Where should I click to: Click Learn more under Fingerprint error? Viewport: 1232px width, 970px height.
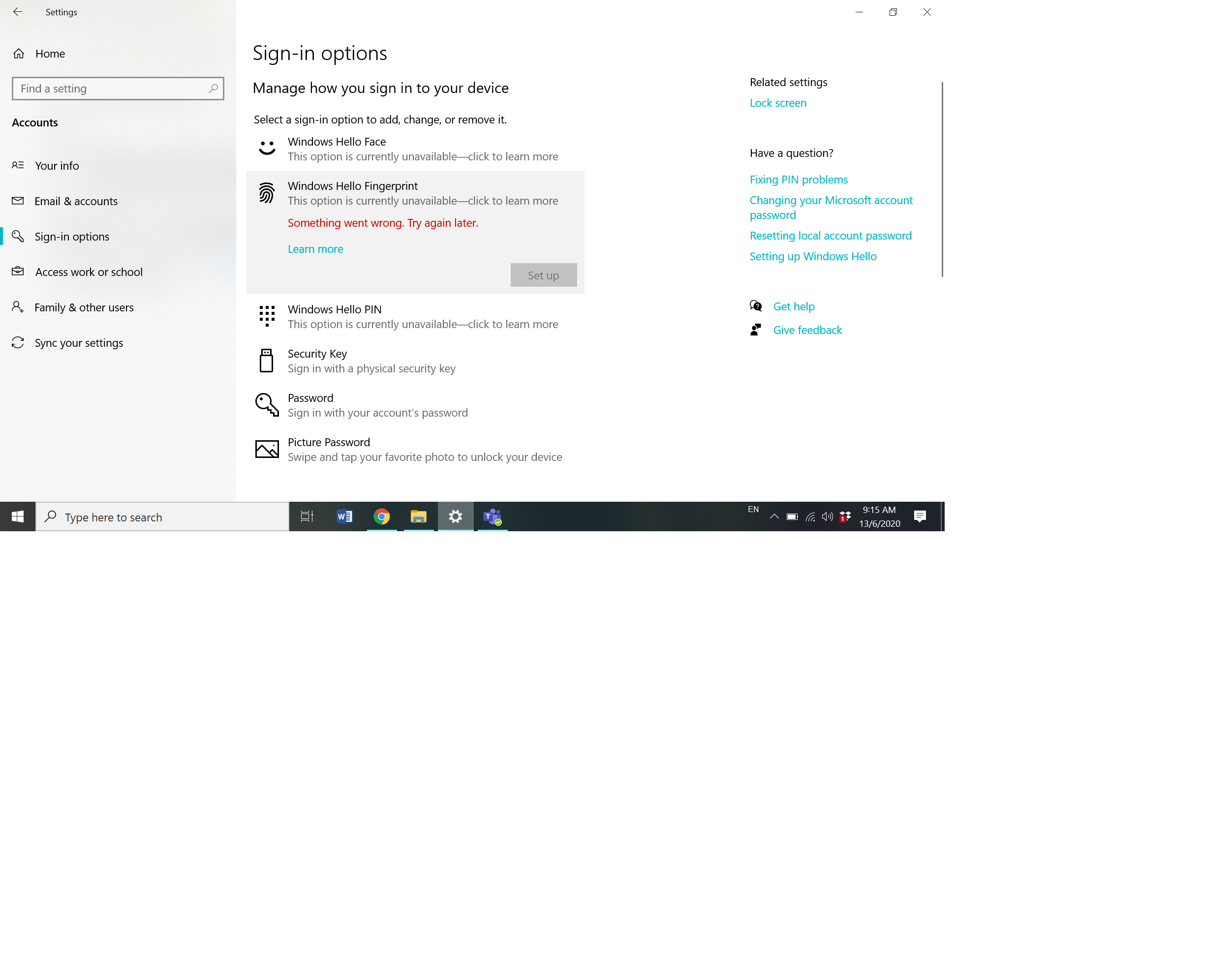click(315, 249)
